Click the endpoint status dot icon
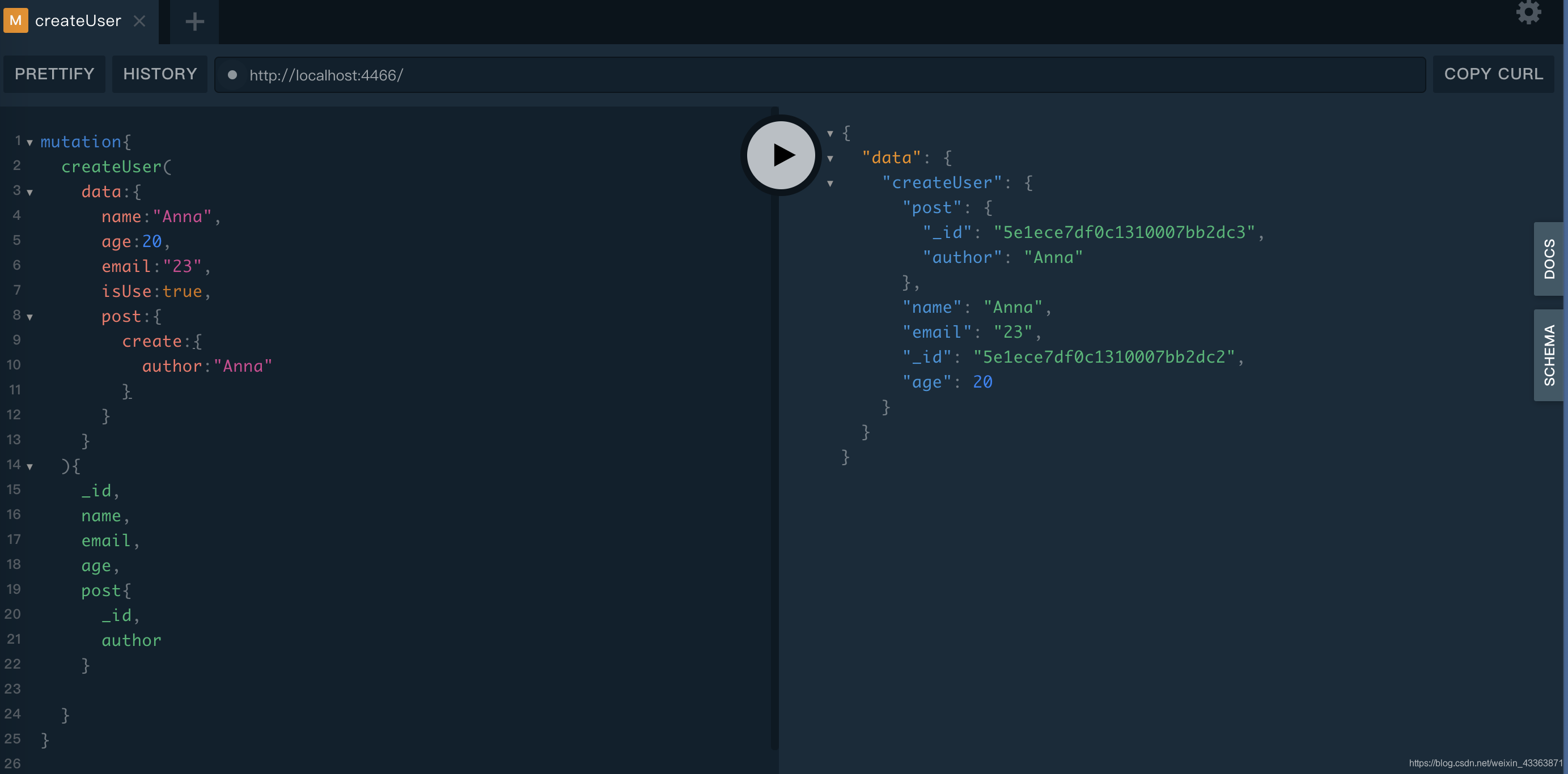Screen dimensions: 1568x774 tap(232, 75)
